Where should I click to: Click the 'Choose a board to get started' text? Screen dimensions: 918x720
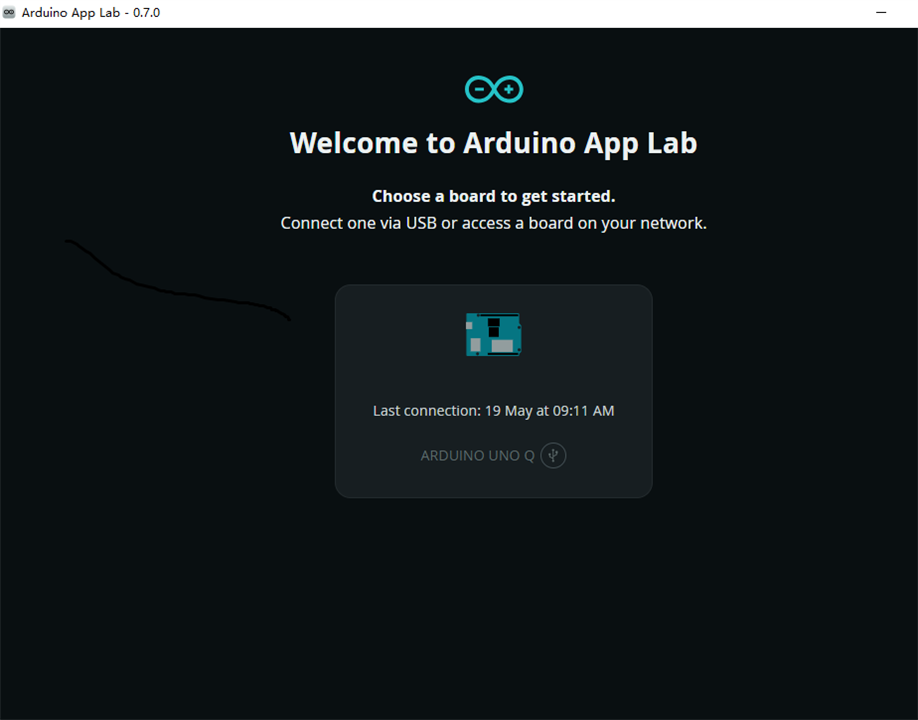[x=494, y=196]
